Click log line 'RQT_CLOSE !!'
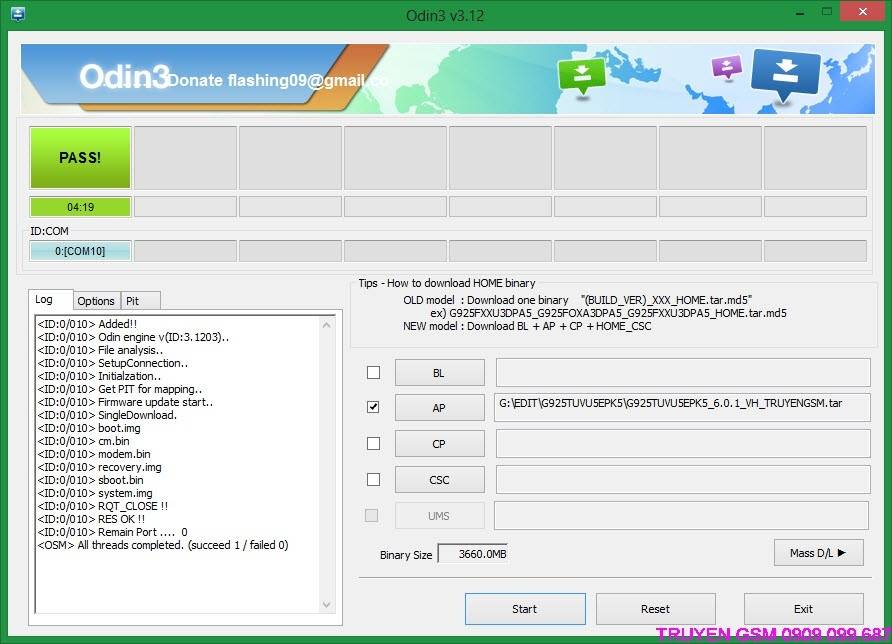 click(x=103, y=506)
